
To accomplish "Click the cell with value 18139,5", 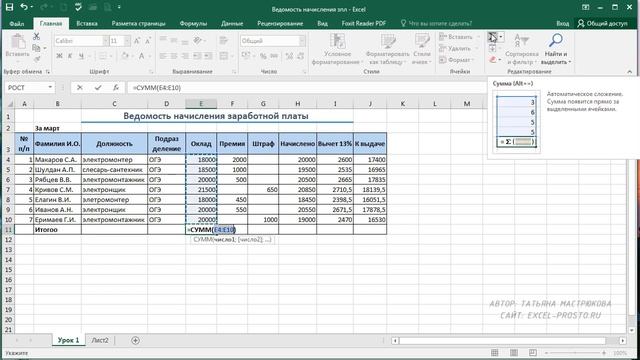I will coord(370,190).
